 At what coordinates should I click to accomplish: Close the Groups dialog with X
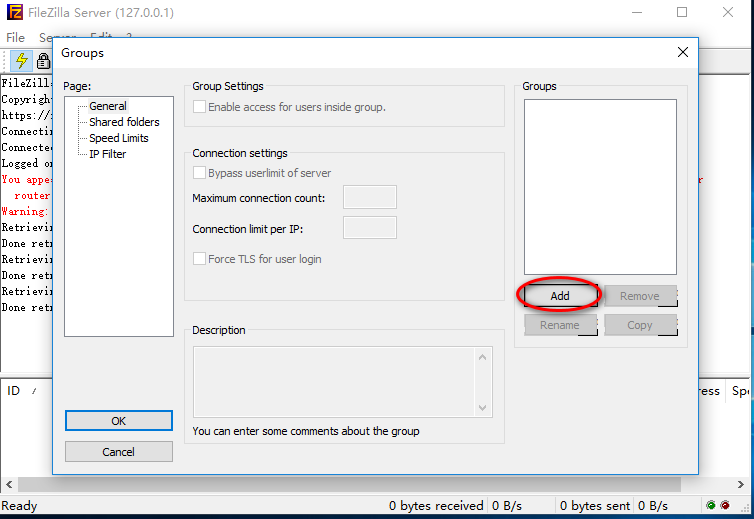tap(682, 52)
